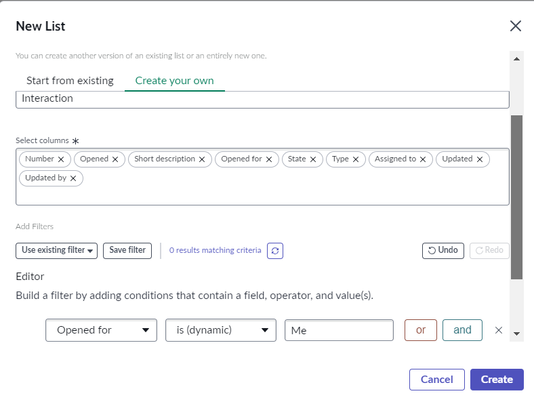The width and height of the screenshot is (534, 396).
Task: Click the scrollbar up arrow
Action: click(517, 59)
